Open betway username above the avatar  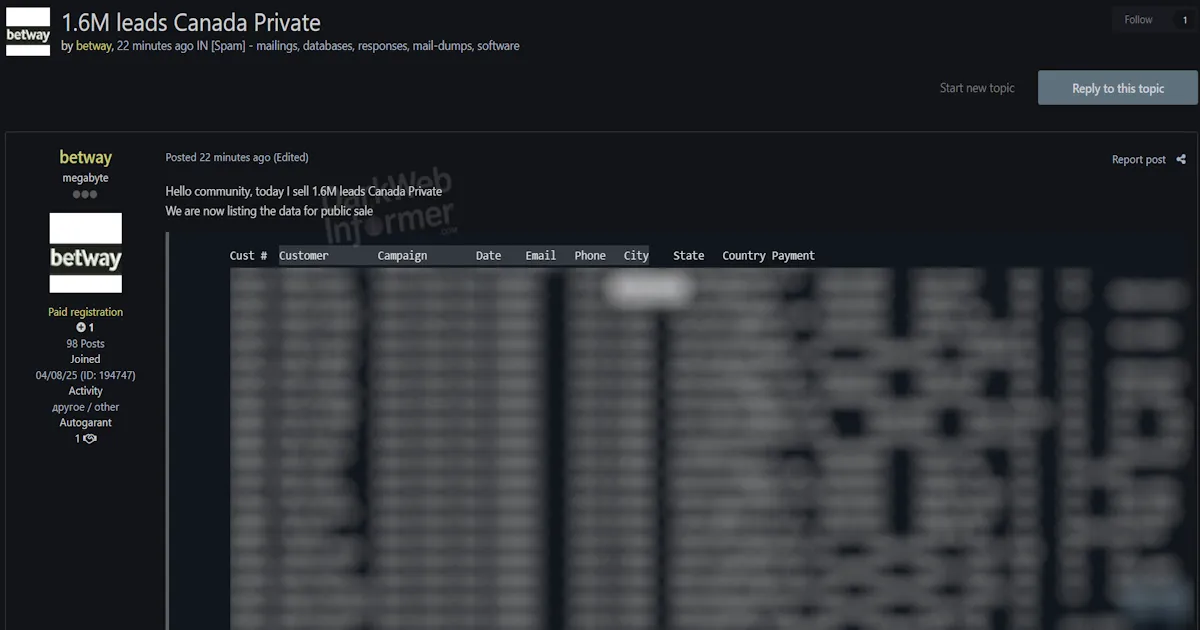tap(86, 158)
